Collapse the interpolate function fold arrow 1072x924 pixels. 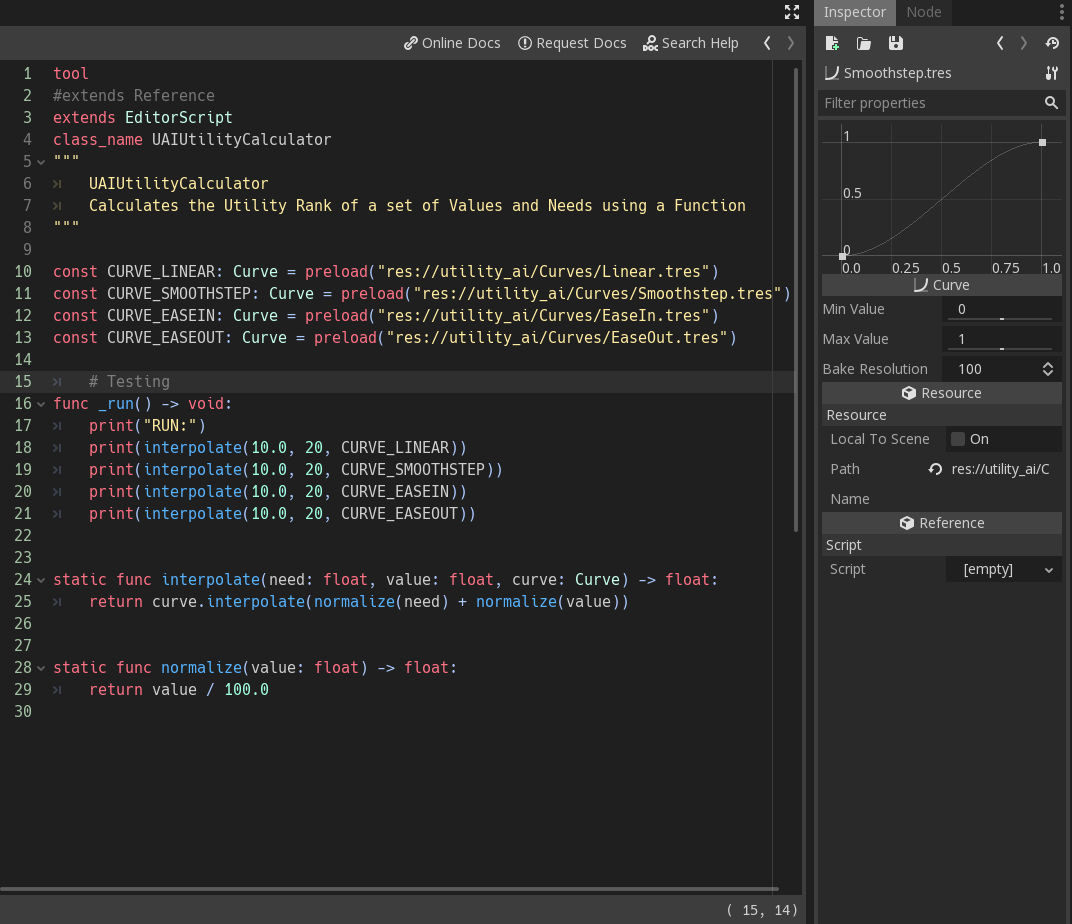pos(40,579)
